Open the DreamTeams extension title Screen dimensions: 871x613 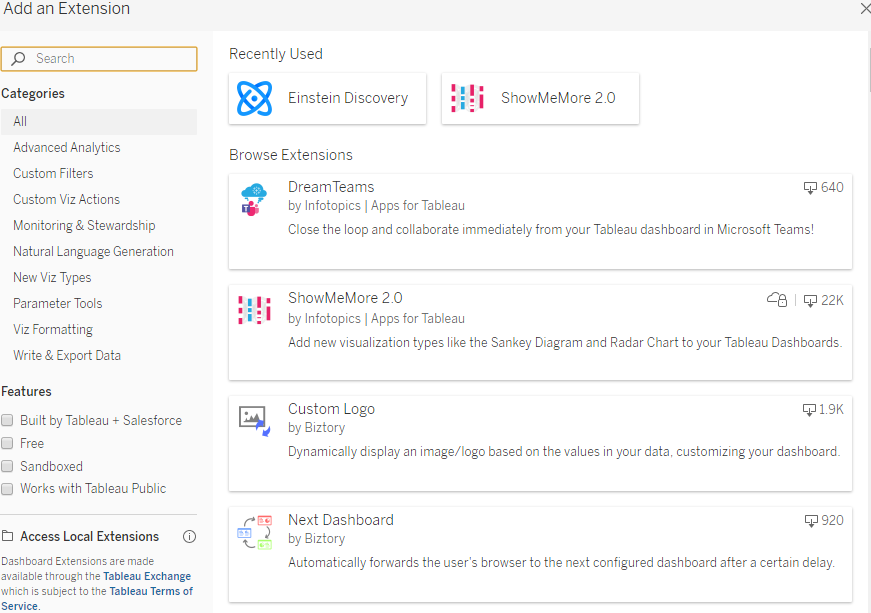(331, 187)
